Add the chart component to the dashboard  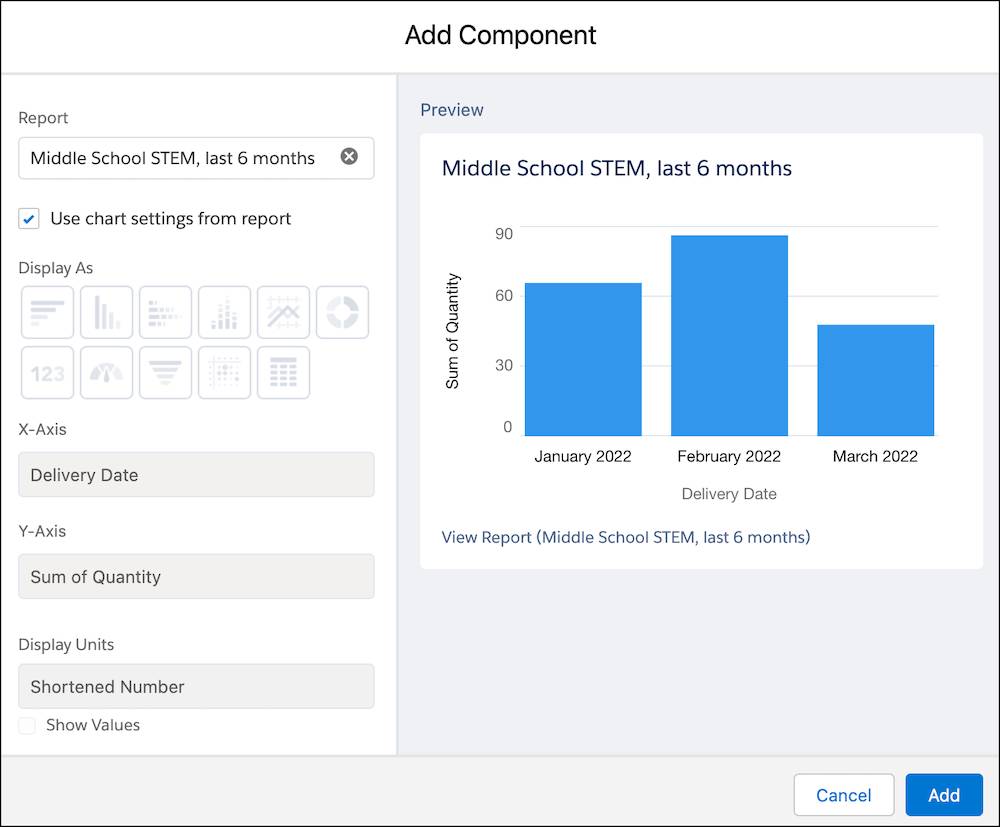click(x=943, y=795)
